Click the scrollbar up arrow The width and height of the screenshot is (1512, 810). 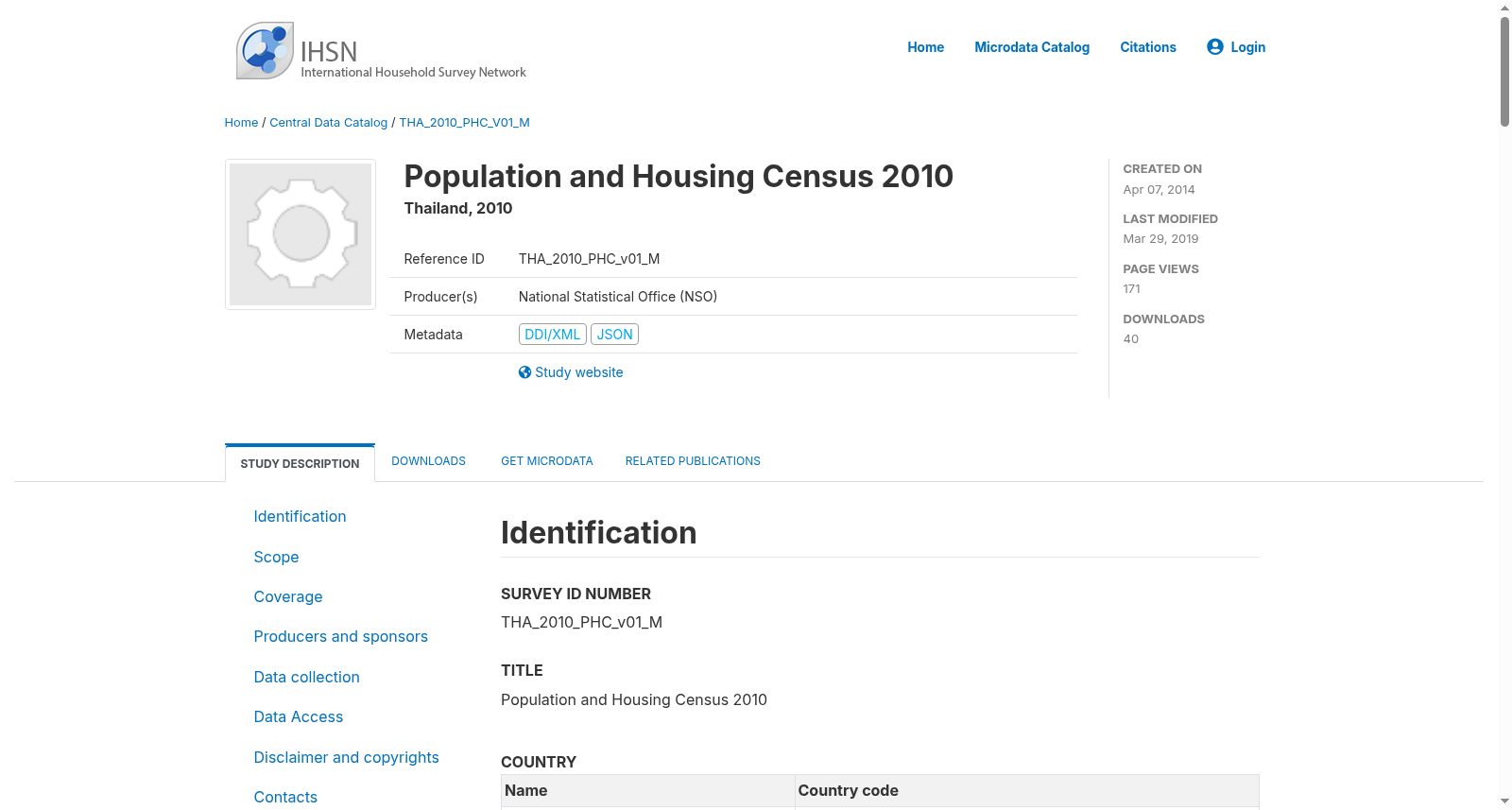coord(1504,8)
